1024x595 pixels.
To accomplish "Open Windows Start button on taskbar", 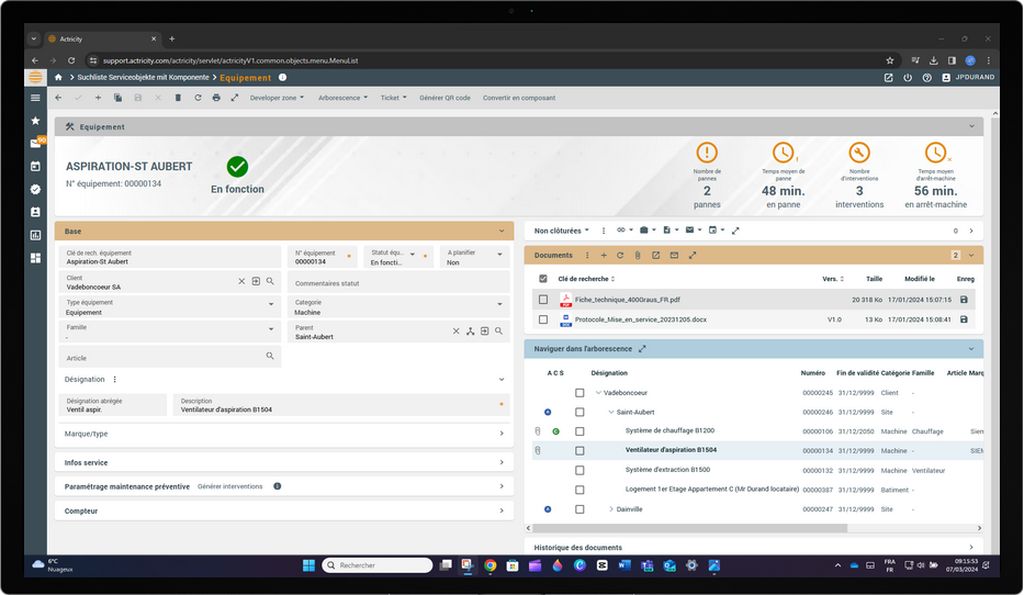I will (x=309, y=565).
